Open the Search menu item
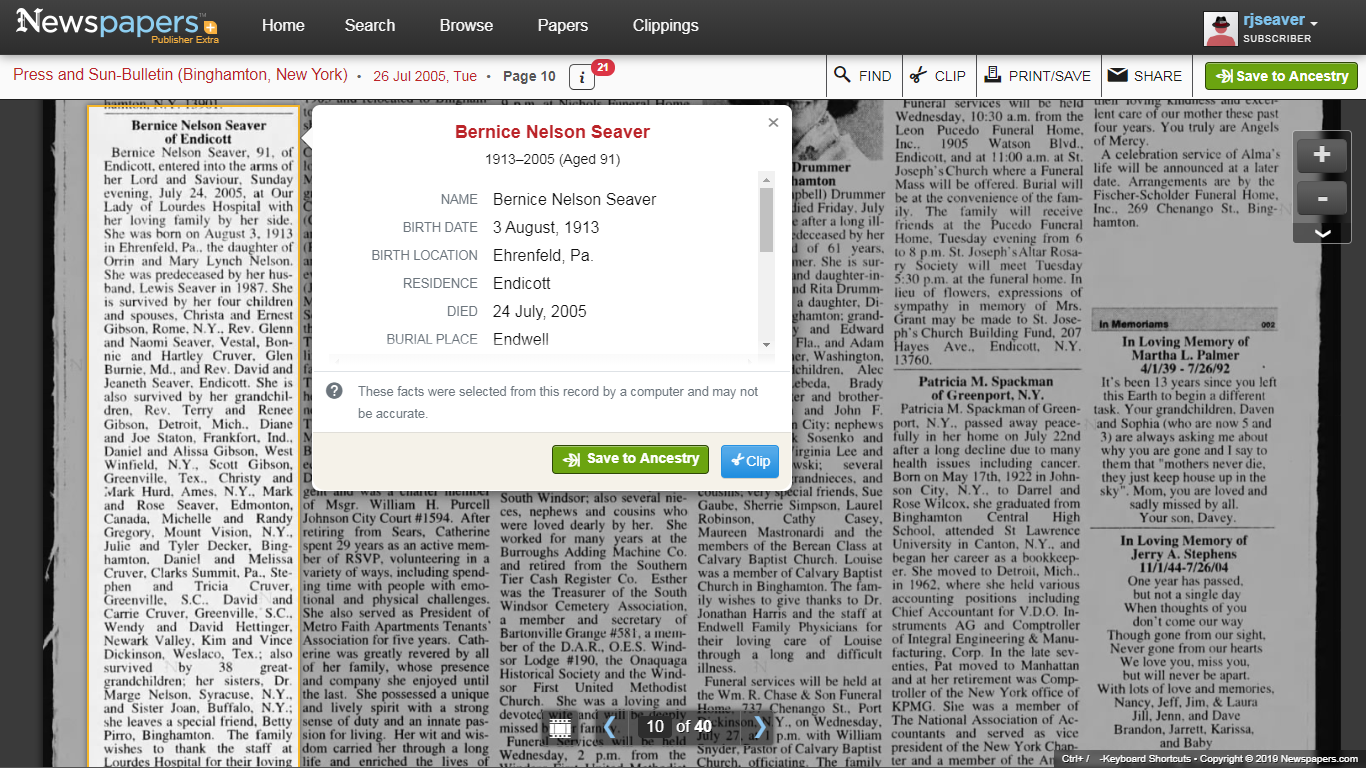1366x768 pixels. [370, 25]
